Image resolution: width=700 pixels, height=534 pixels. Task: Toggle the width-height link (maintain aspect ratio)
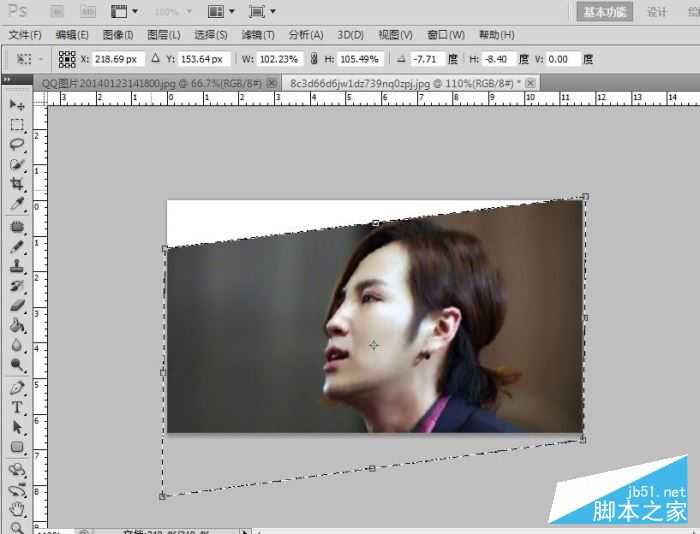pos(315,60)
